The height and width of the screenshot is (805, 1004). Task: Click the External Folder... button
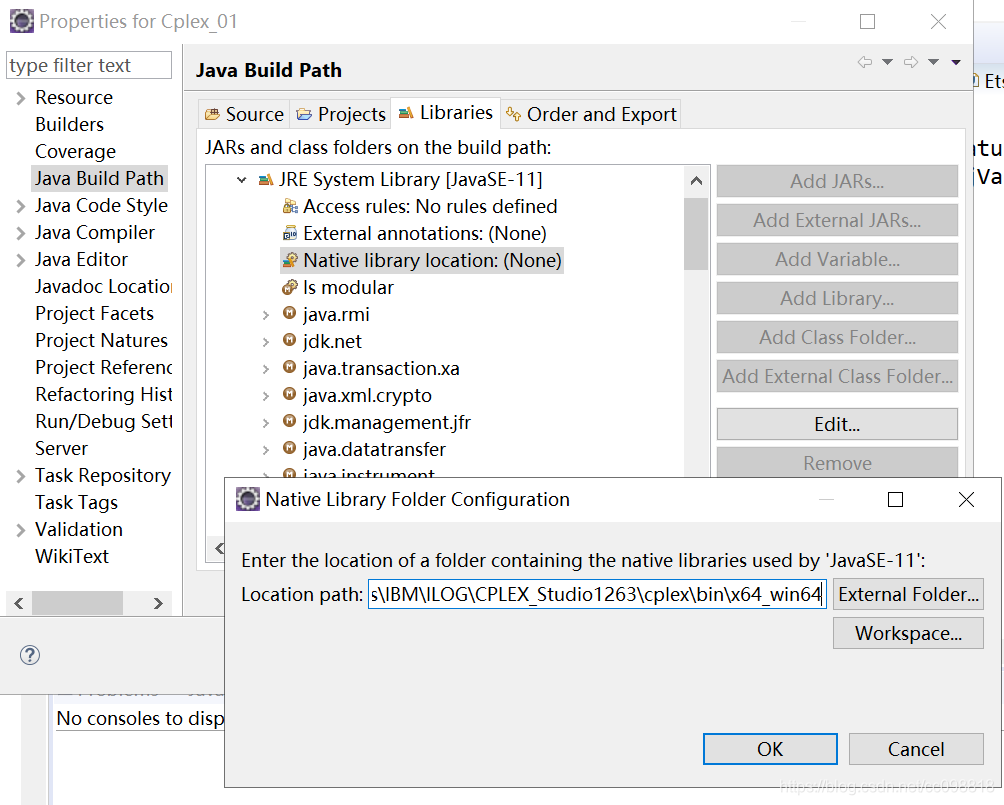(908, 594)
